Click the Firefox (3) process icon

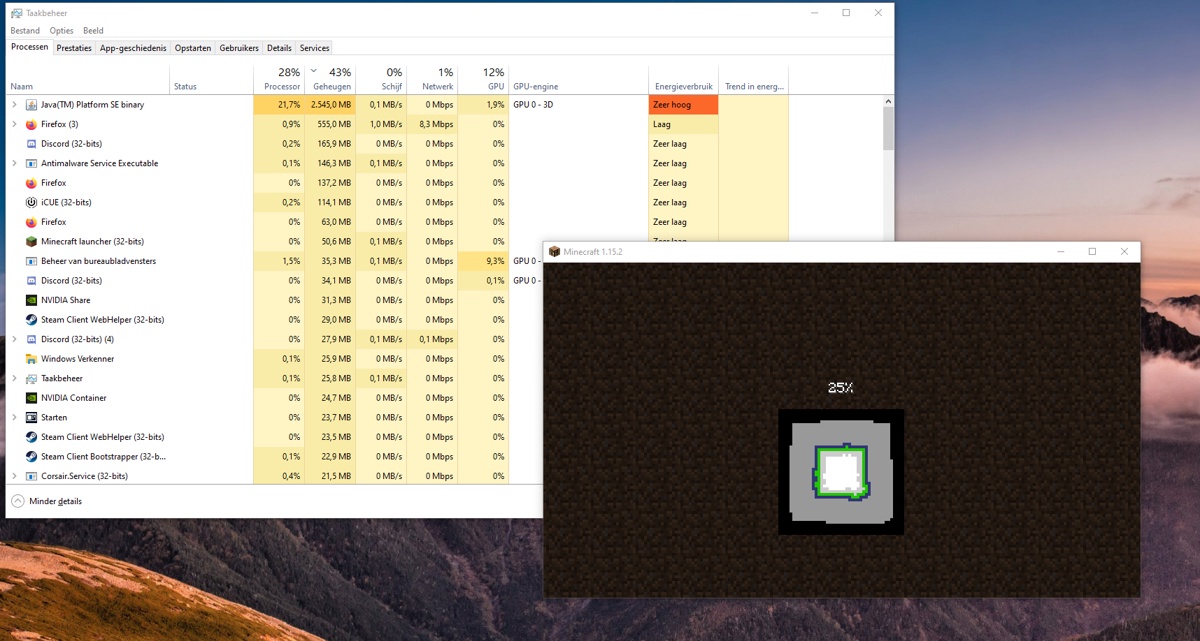[31, 124]
